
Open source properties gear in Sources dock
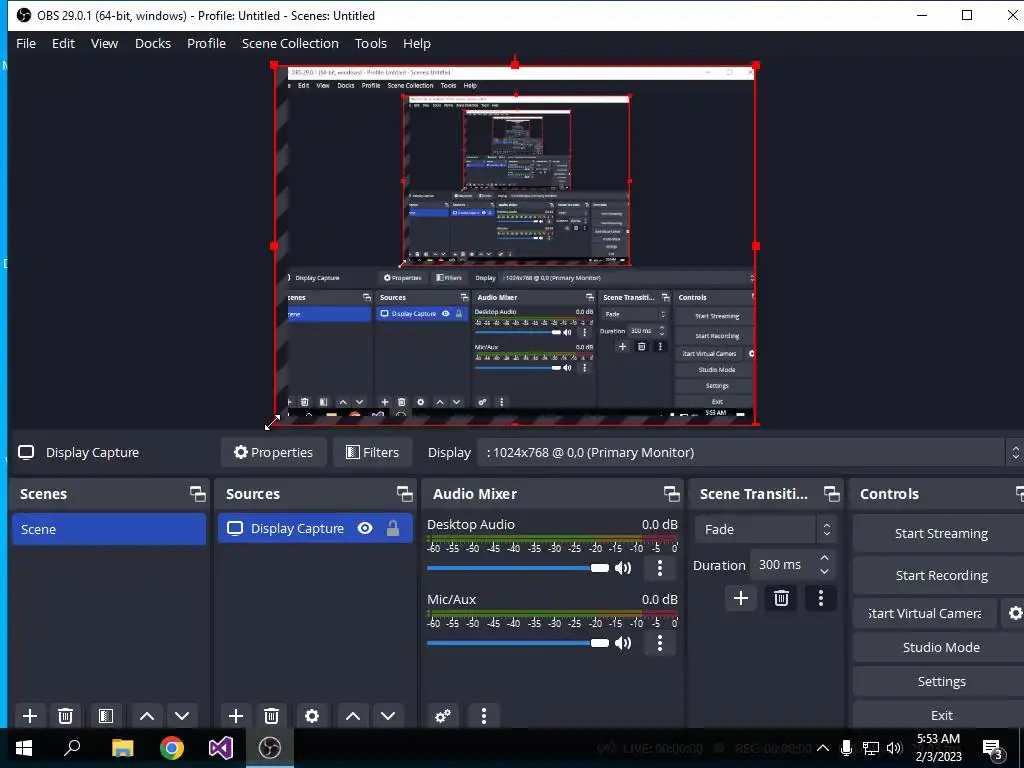pos(312,716)
